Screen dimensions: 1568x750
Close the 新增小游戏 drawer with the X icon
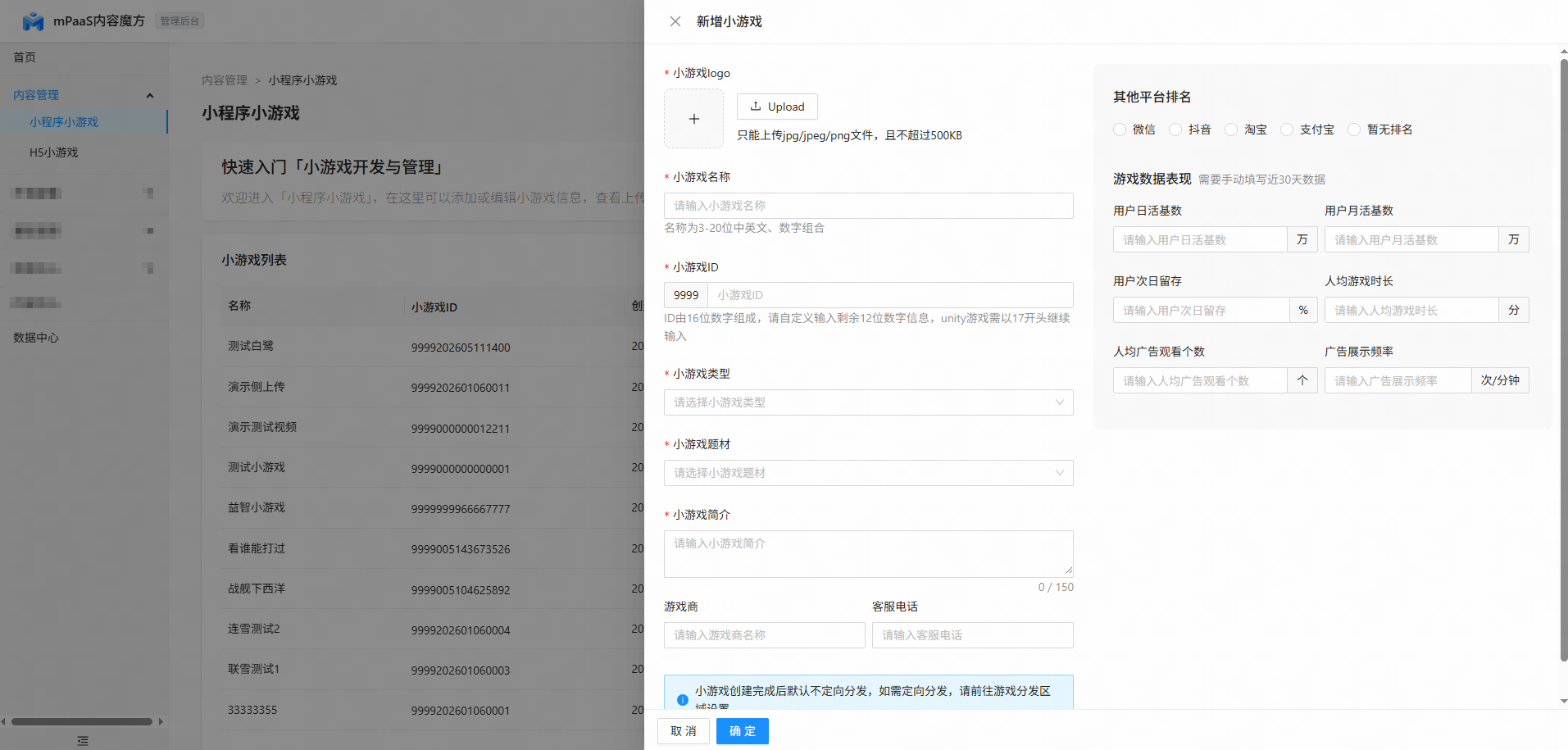[675, 21]
